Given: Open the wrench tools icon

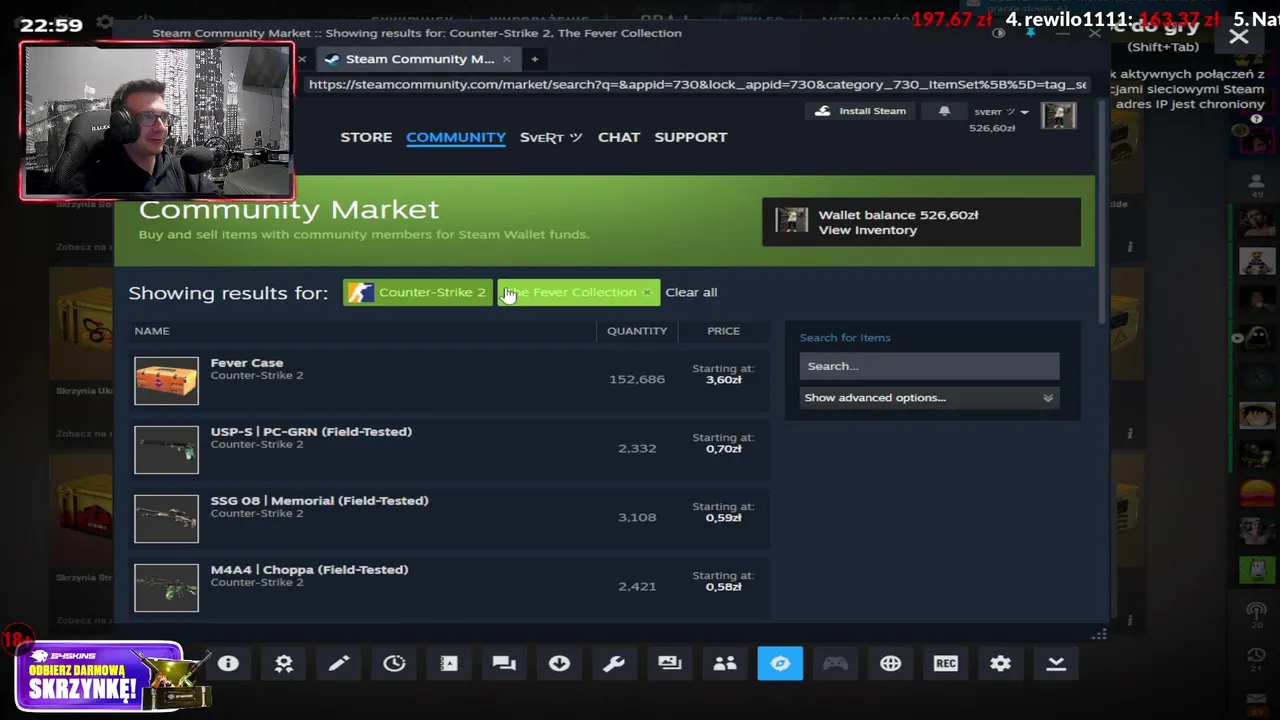Looking at the screenshot, I should (614, 664).
